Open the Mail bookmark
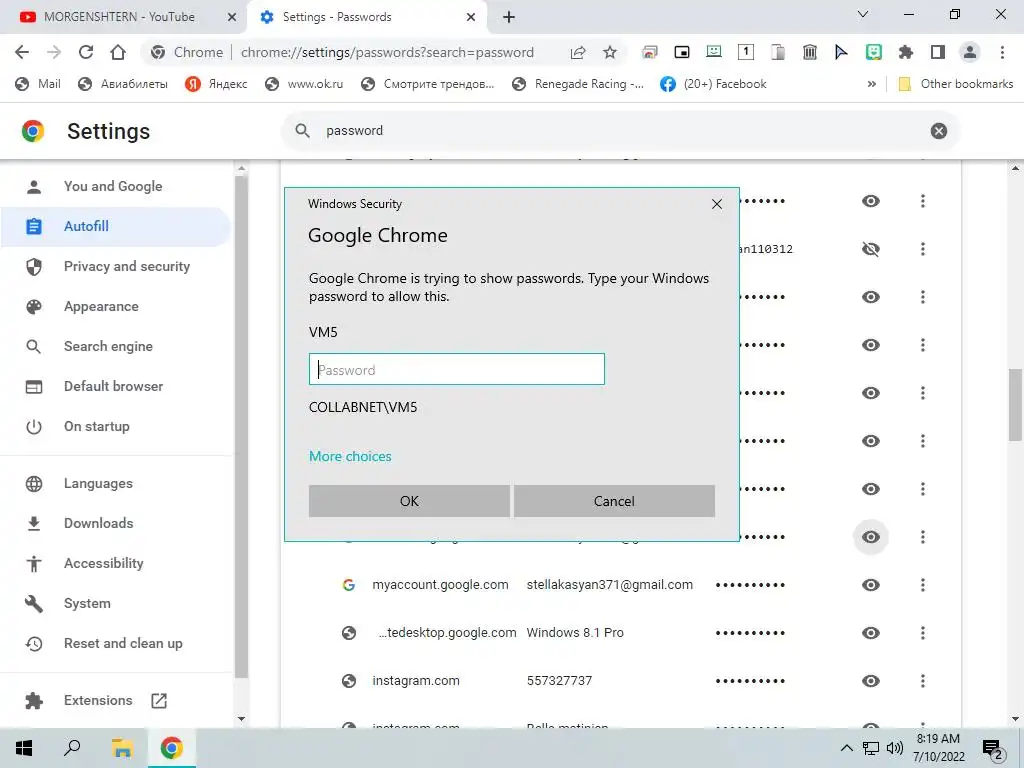 tap(38, 84)
